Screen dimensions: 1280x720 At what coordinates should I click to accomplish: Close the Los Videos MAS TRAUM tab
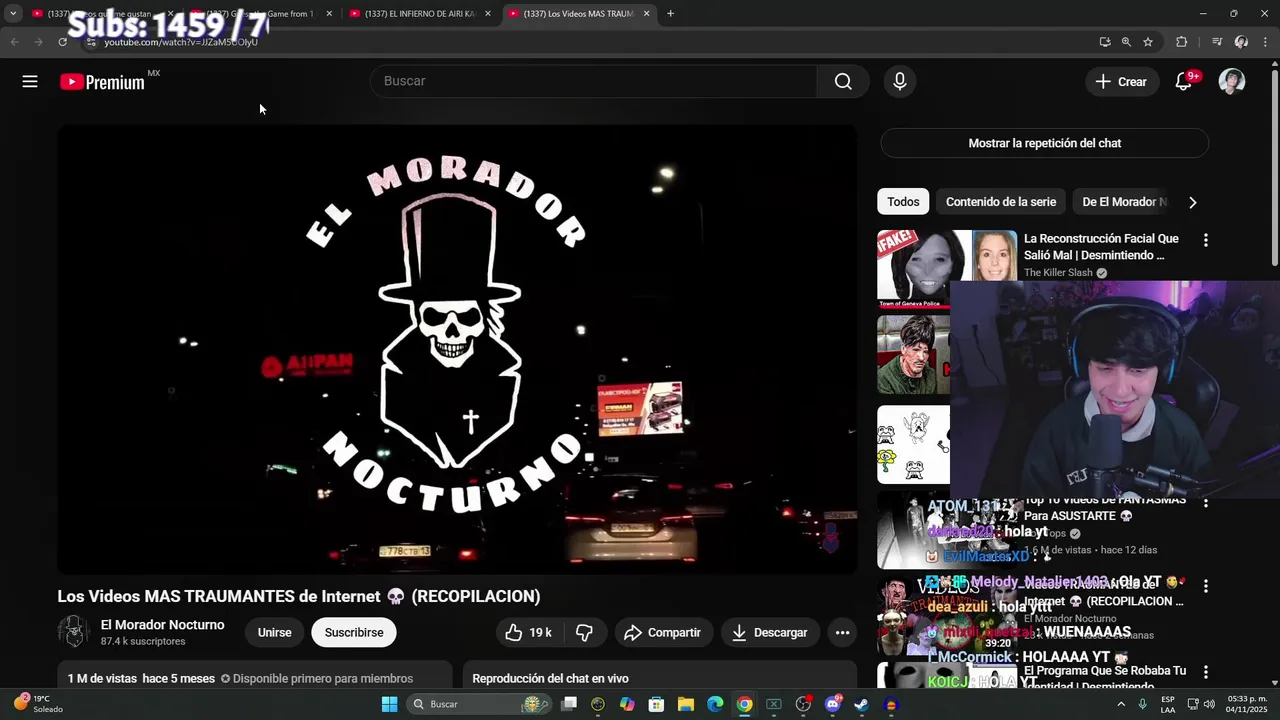coord(646,14)
